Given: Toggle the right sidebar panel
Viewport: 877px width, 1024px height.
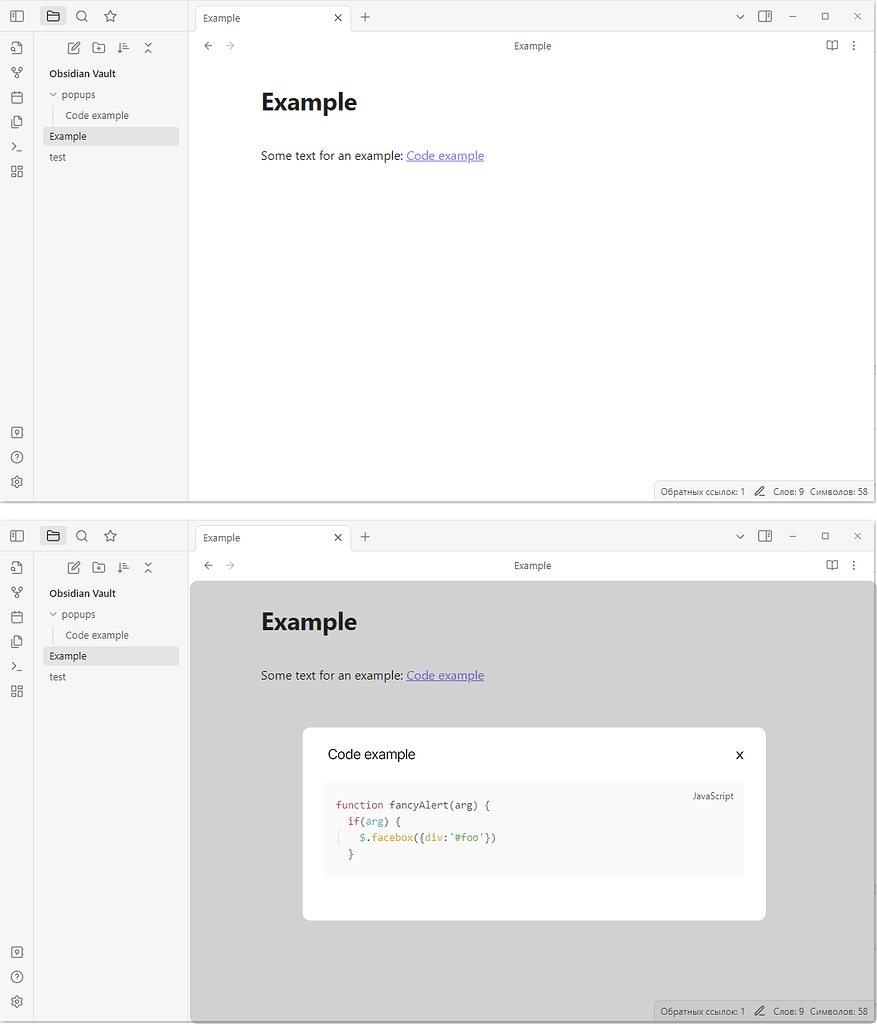Looking at the screenshot, I should click(x=764, y=16).
